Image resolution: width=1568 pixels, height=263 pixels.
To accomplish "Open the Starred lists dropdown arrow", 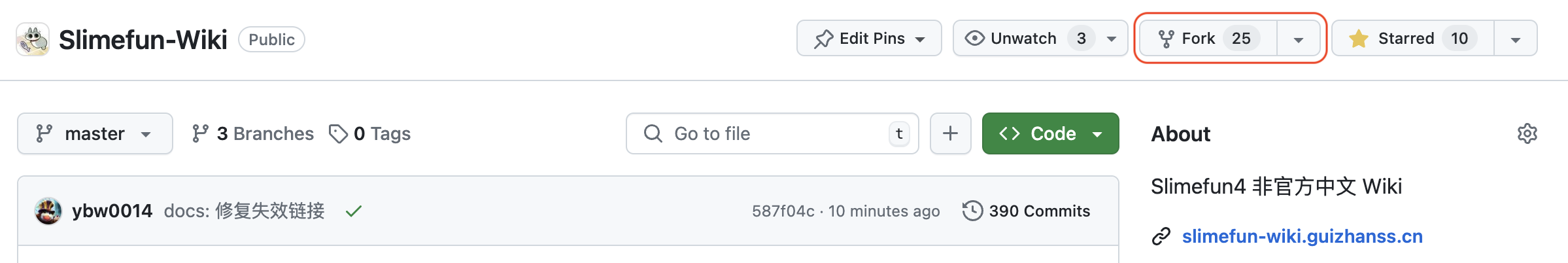I will 1516,39.
